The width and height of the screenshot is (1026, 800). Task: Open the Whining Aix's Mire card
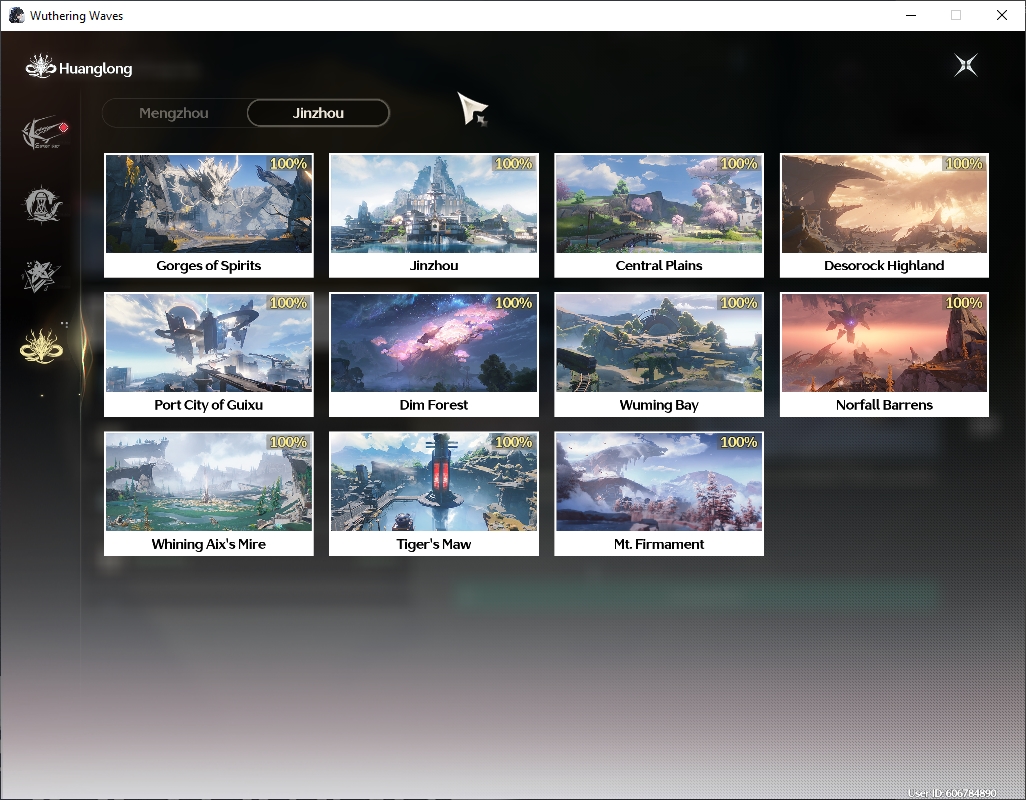pos(209,494)
